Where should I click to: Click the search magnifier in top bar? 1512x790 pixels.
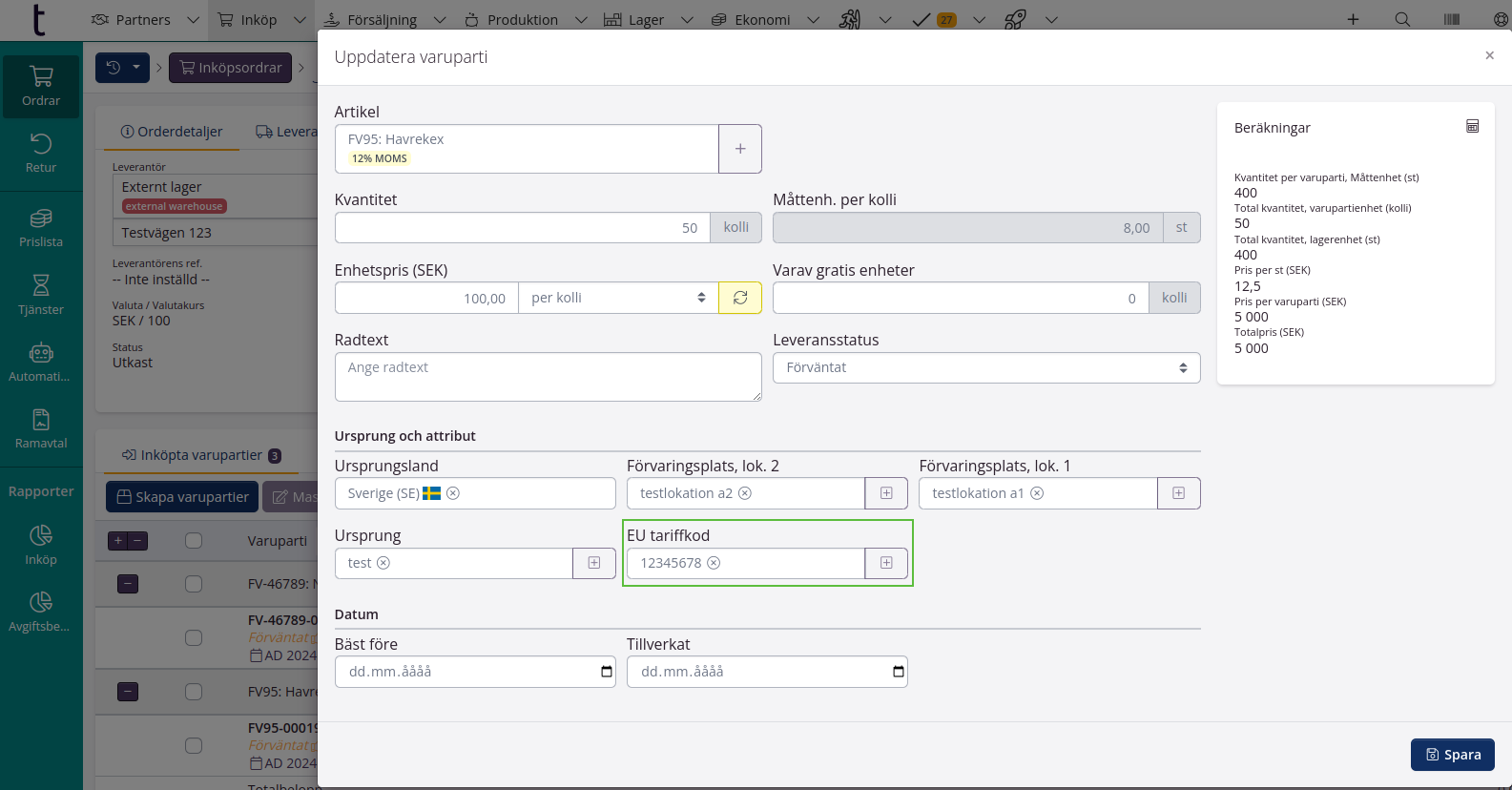[1401, 19]
